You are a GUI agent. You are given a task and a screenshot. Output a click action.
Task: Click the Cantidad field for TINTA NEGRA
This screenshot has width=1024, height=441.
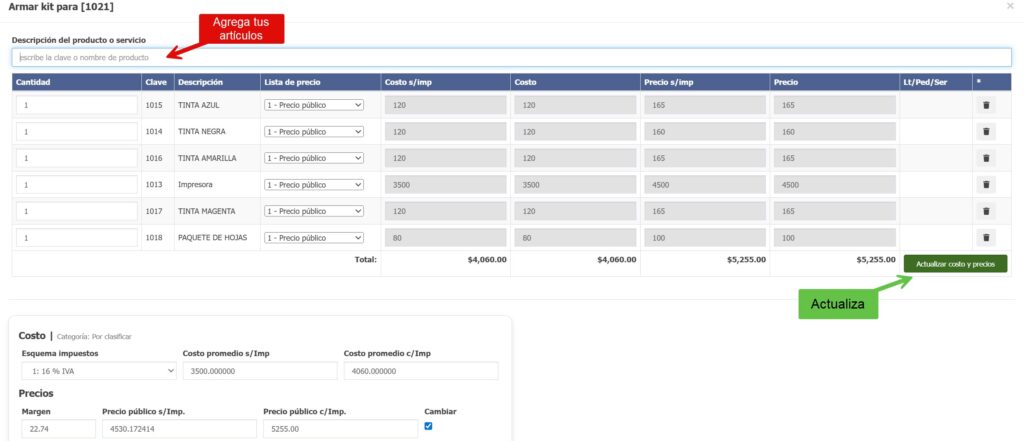77,131
